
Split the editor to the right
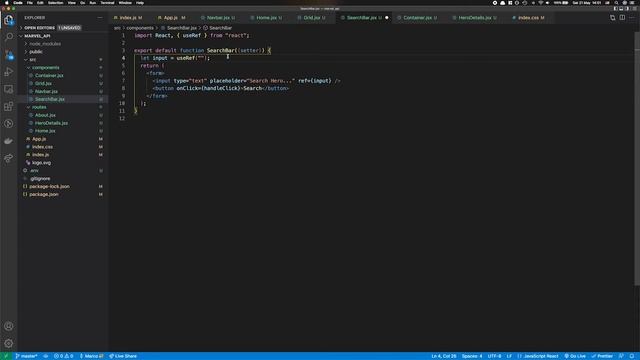(622, 18)
